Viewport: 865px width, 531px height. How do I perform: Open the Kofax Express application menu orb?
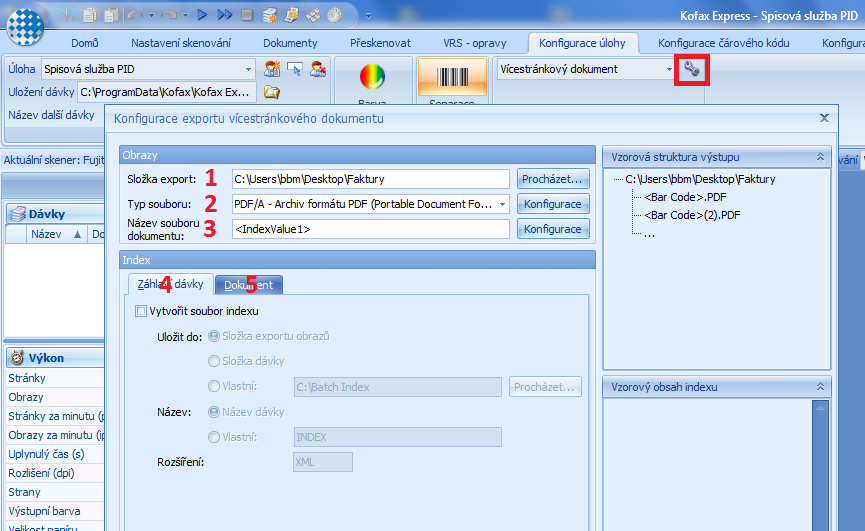click(25, 25)
